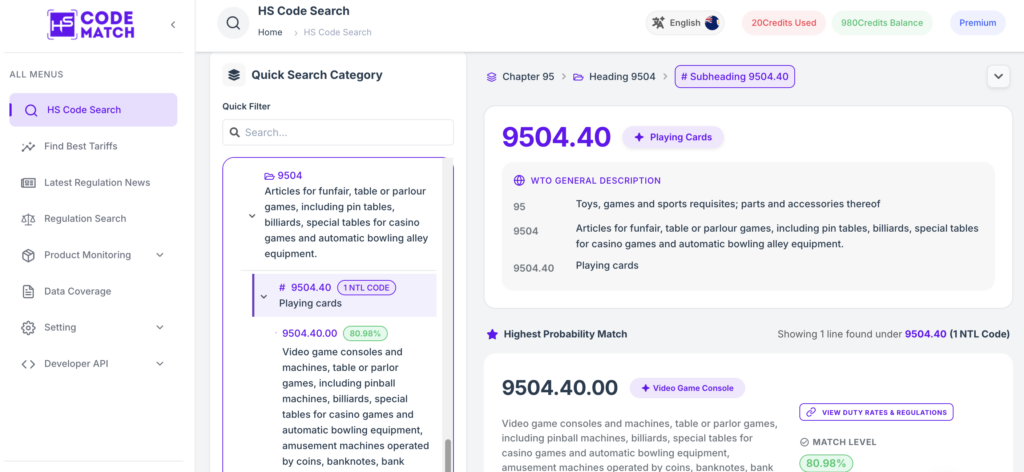The image size is (1024, 472).
Task: Click the category tree scrollbar thumb
Action: [447, 455]
